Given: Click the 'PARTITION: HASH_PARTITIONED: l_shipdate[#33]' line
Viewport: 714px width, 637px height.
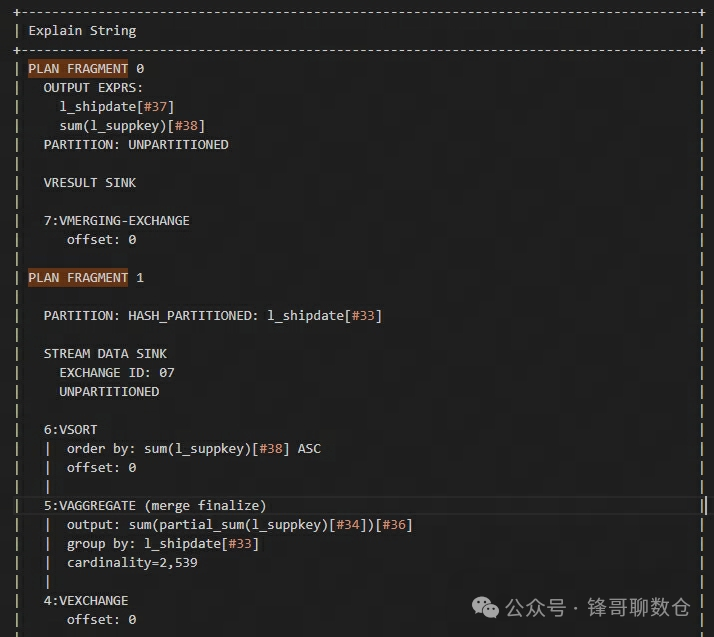Looking at the screenshot, I should [213, 316].
